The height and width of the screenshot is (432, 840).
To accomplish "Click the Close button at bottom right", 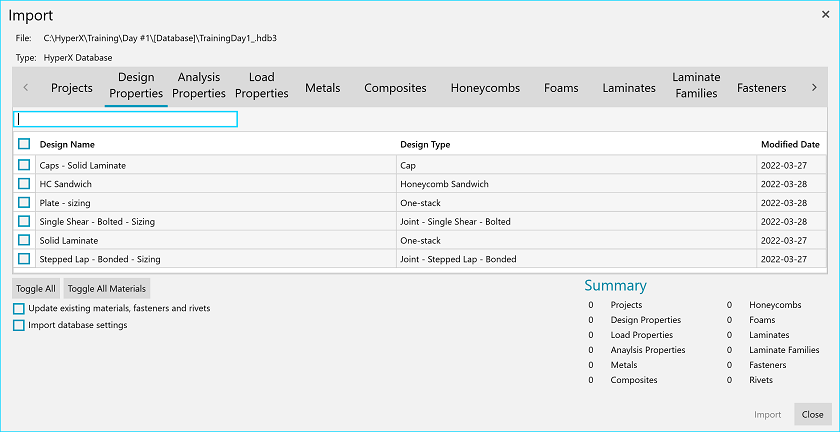I will (813, 414).
